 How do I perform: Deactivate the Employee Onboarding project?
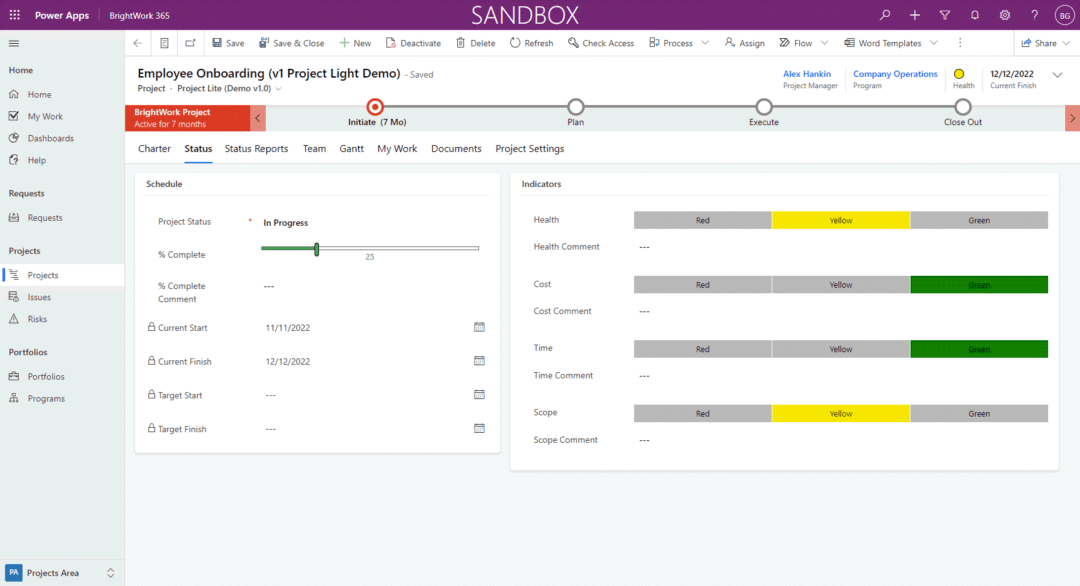pyautogui.click(x=413, y=42)
